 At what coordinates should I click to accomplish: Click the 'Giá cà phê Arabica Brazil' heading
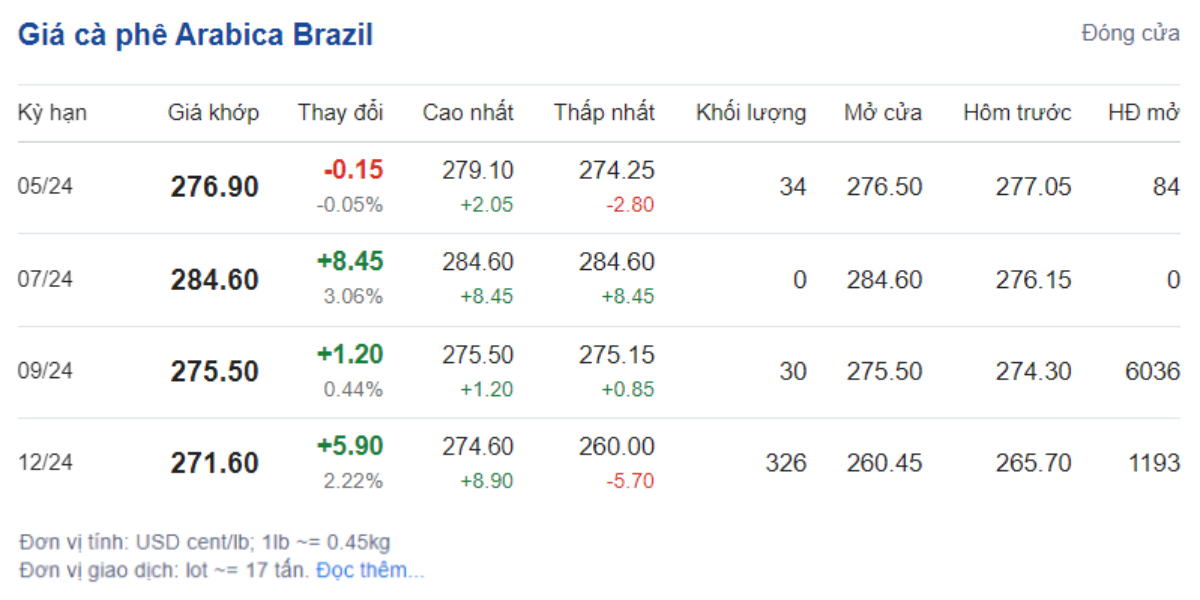(195, 35)
